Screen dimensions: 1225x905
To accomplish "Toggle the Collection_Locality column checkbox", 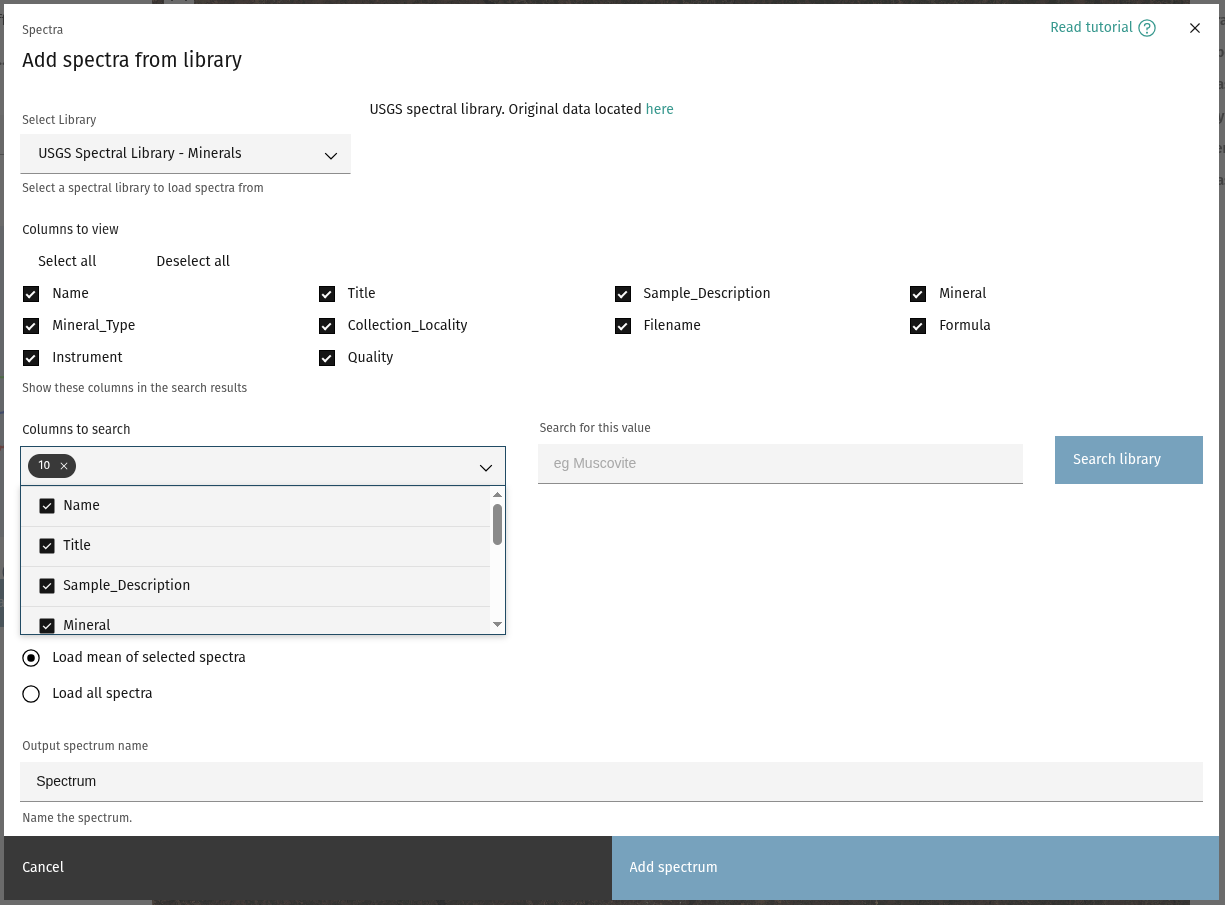I will pyautogui.click(x=327, y=326).
